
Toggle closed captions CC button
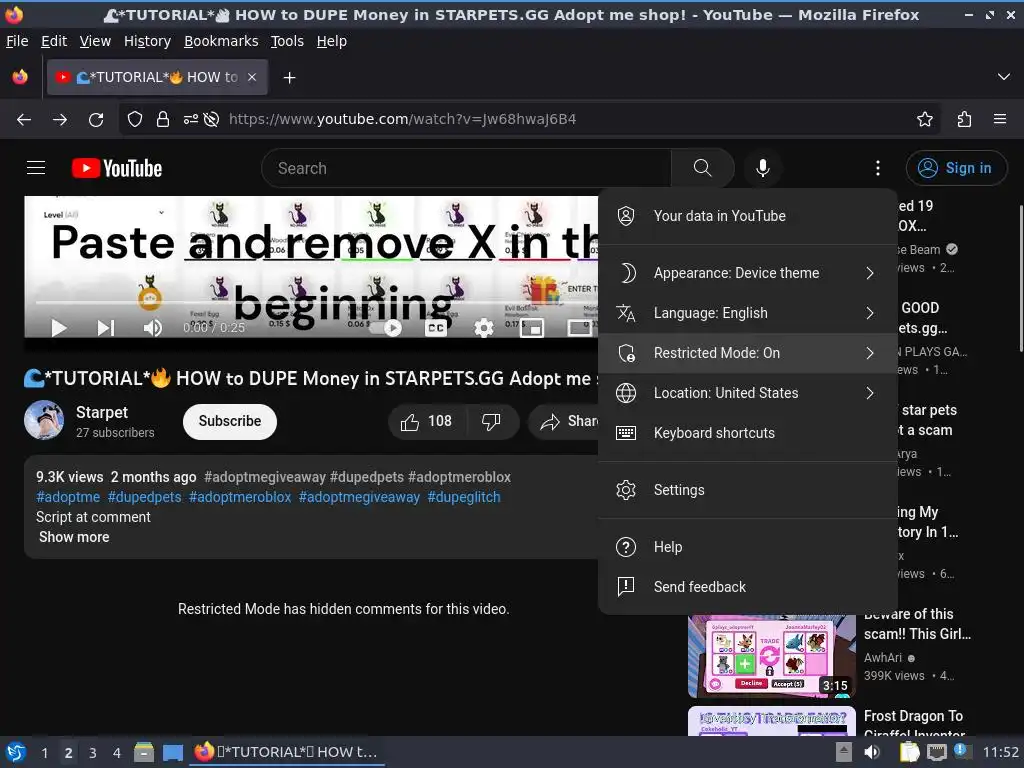pos(436,328)
